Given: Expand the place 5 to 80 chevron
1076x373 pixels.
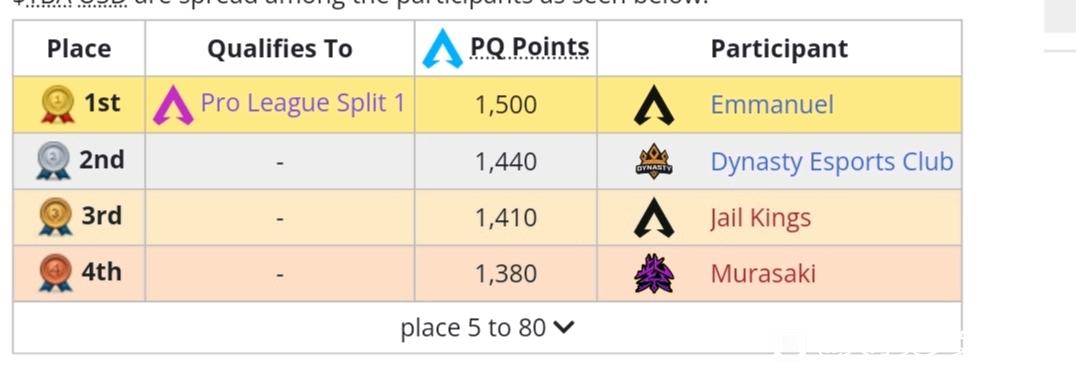Looking at the screenshot, I should [x=563, y=328].
